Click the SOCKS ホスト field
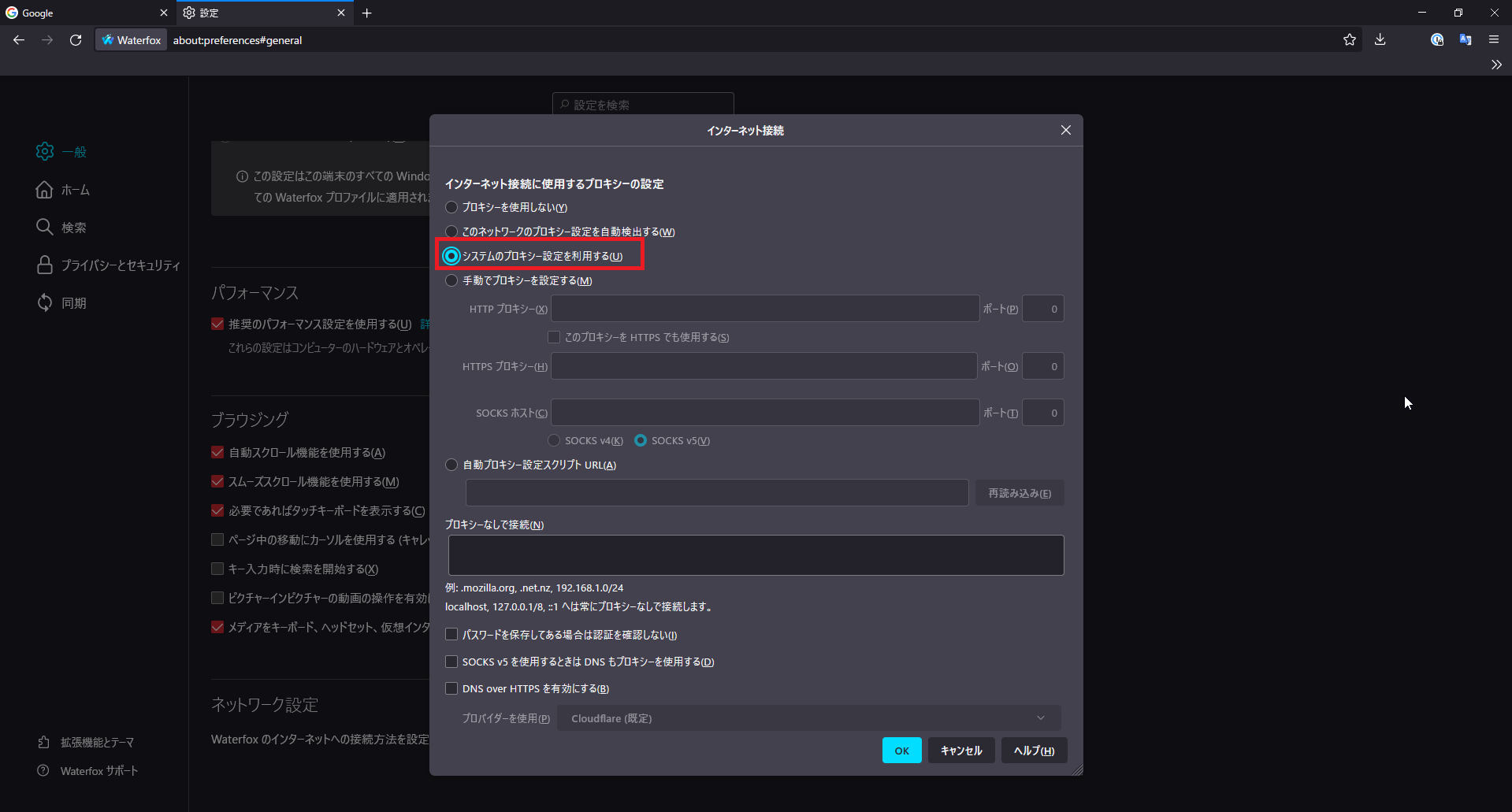This screenshot has width=1512, height=812. 765,413
